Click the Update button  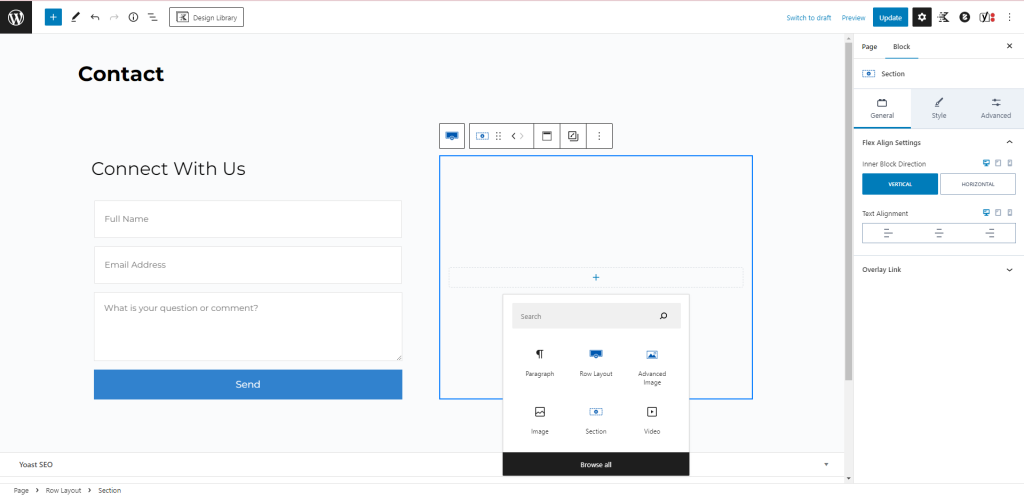(x=890, y=17)
